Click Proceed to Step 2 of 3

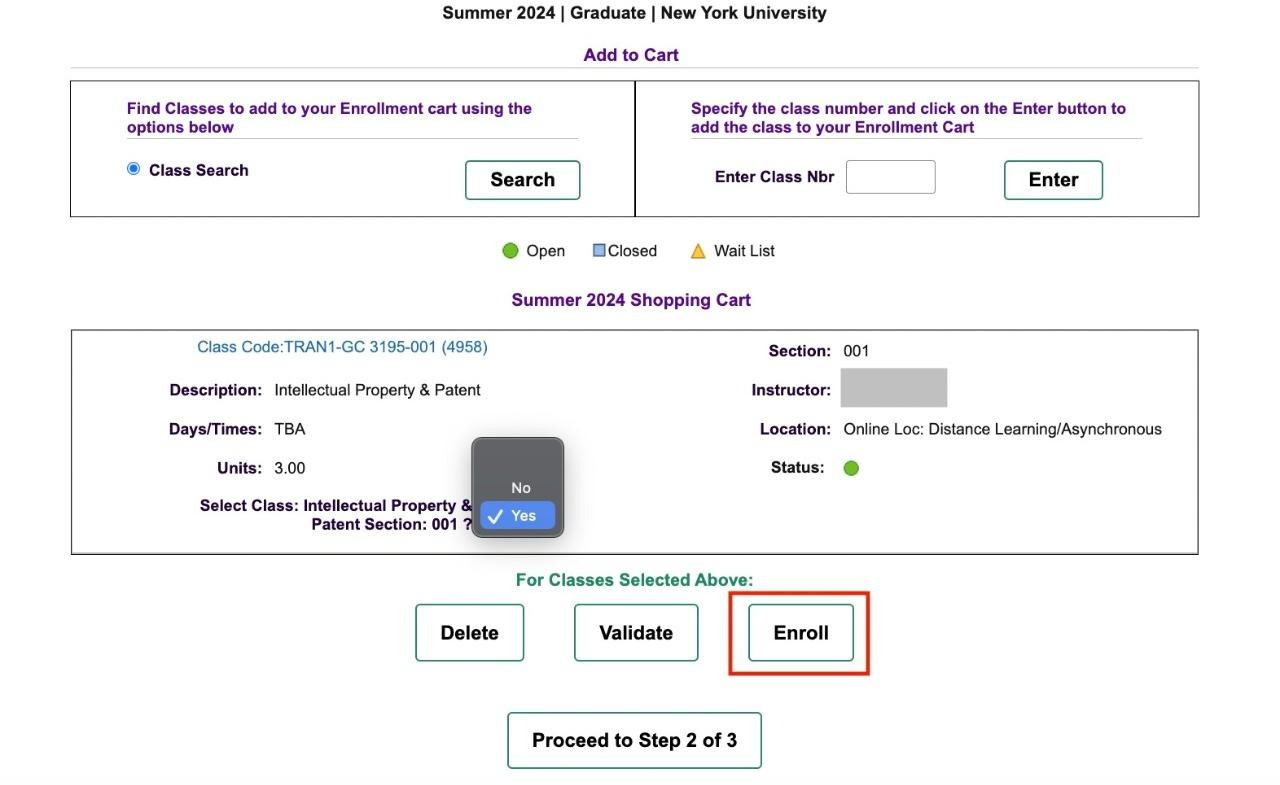pos(634,741)
